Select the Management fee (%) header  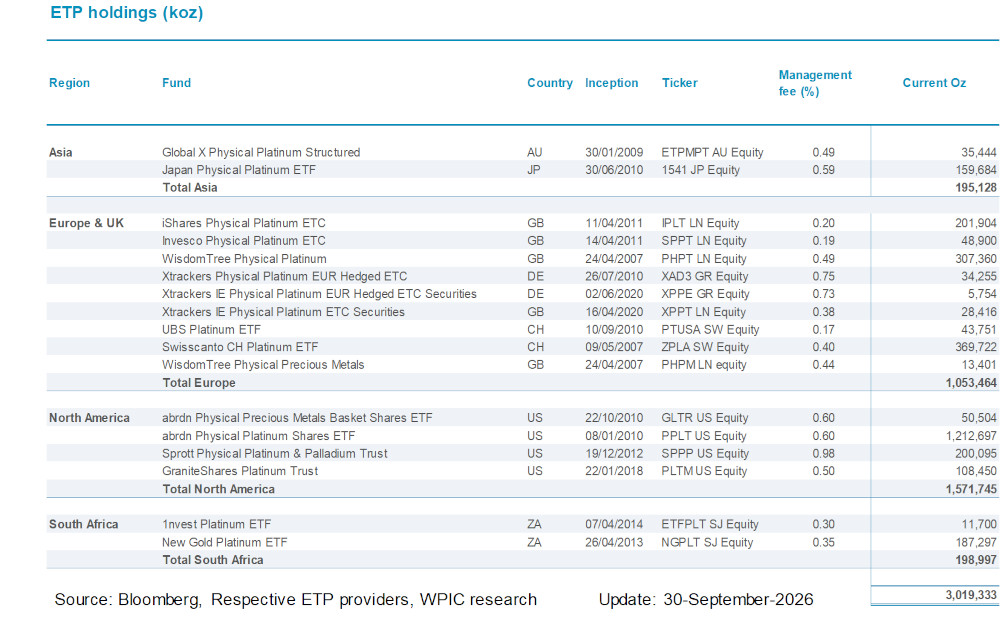(x=815, y=83)
